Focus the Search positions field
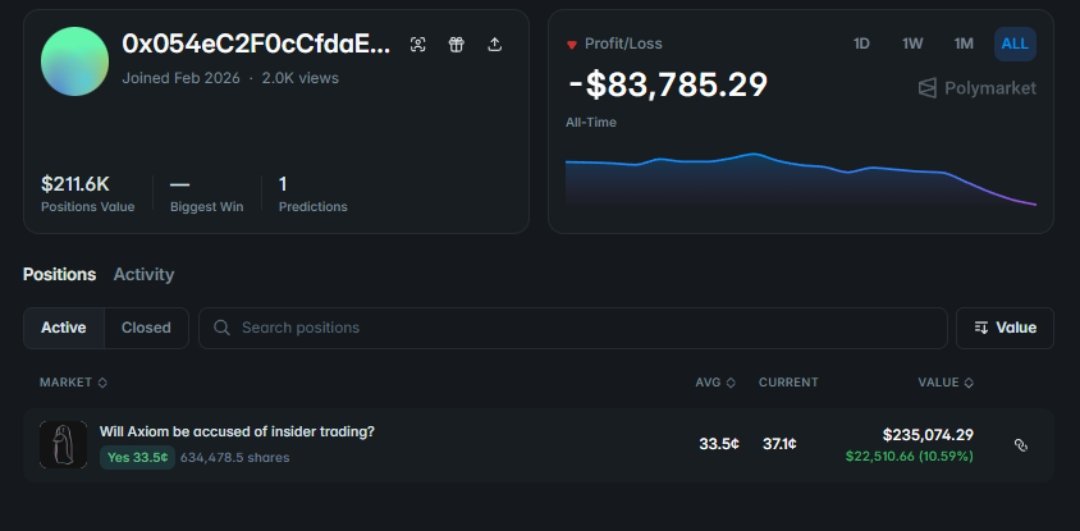 [573, 328]
